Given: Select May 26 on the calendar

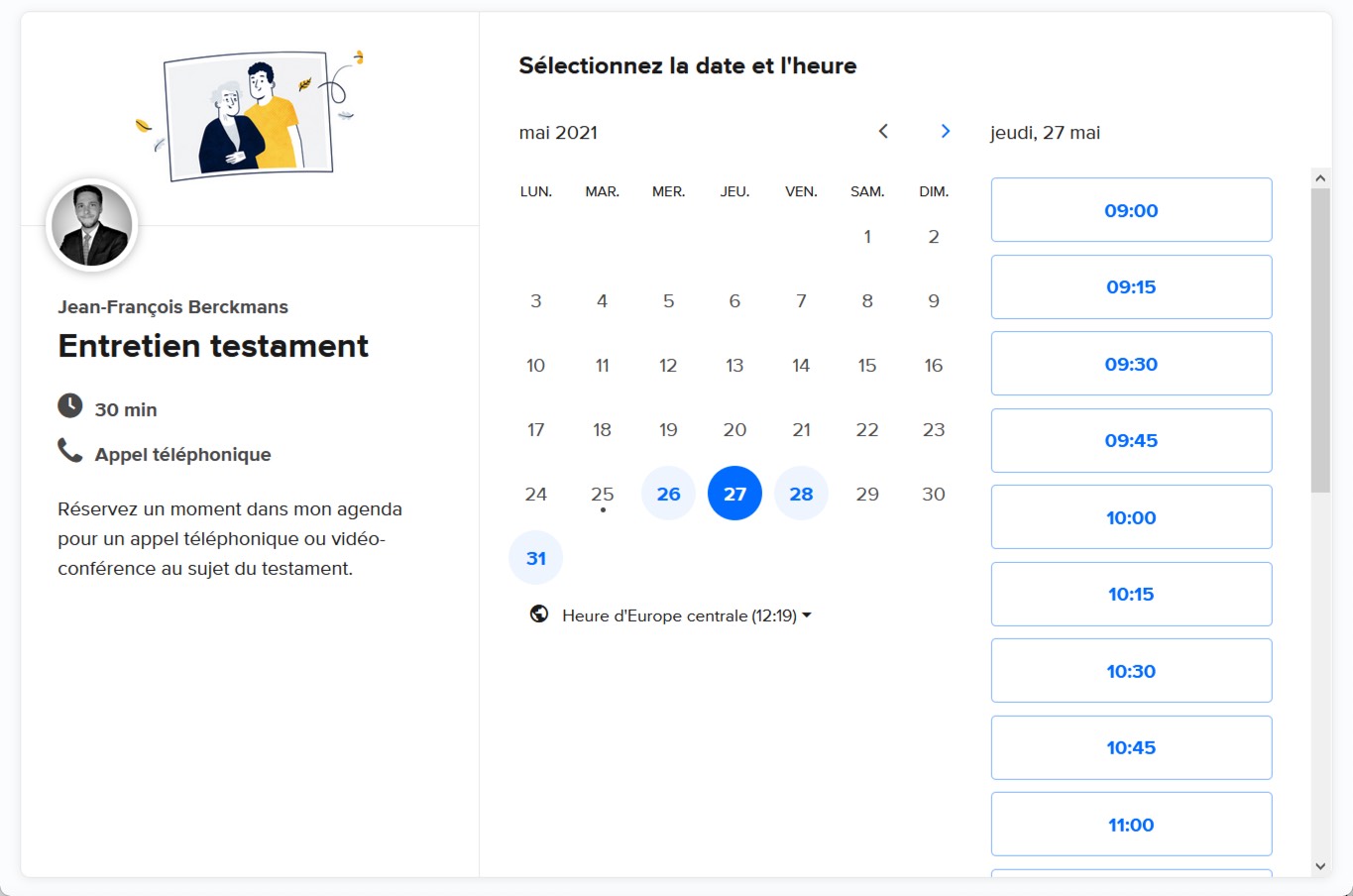Looking at the screenshot, I should click(x=668, y=494).
